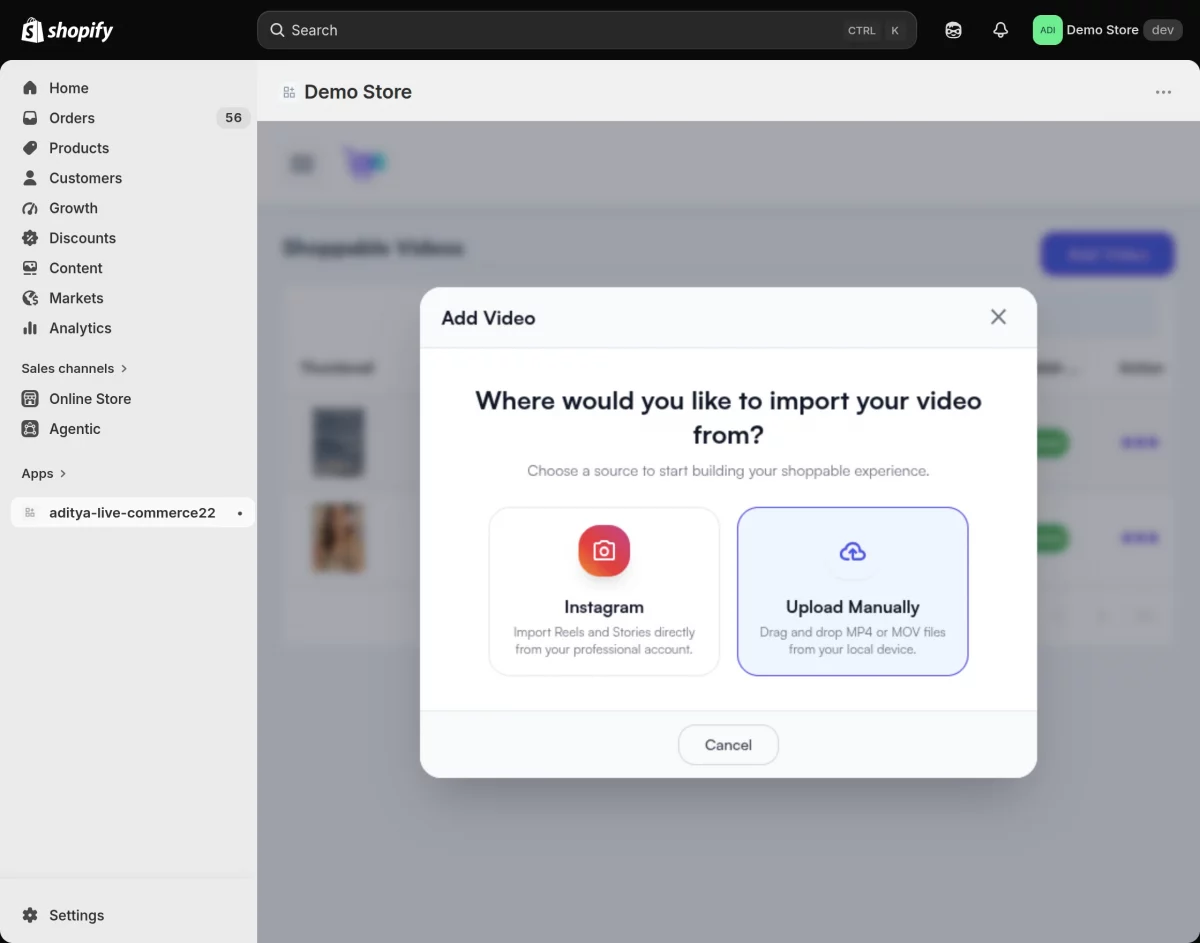Click the Products tag icon
Viewport: 1200px width, 943px height.
tap(30, 148)
